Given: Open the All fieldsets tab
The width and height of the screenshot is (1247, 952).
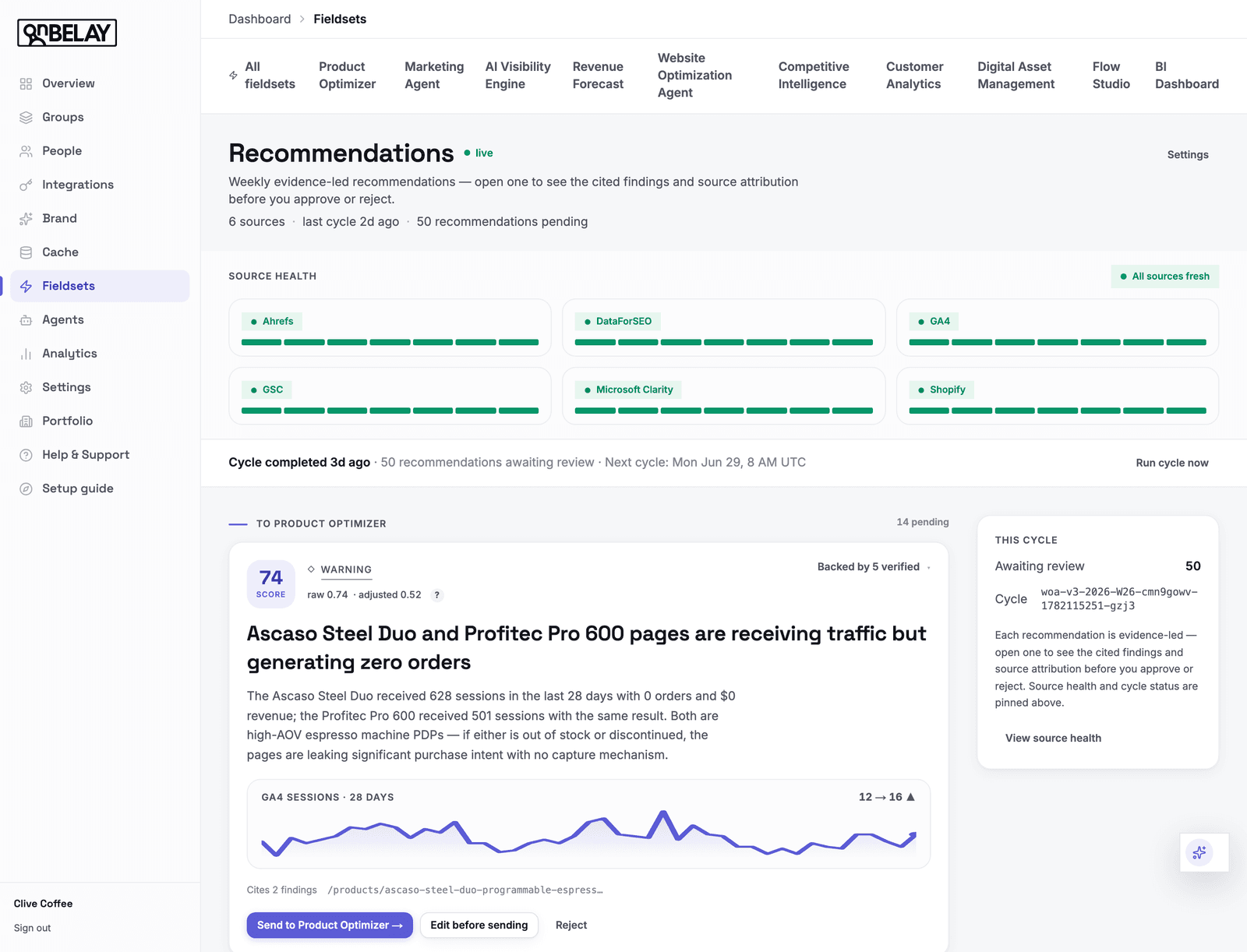Looking at the screenshot, I should [262, 76].
